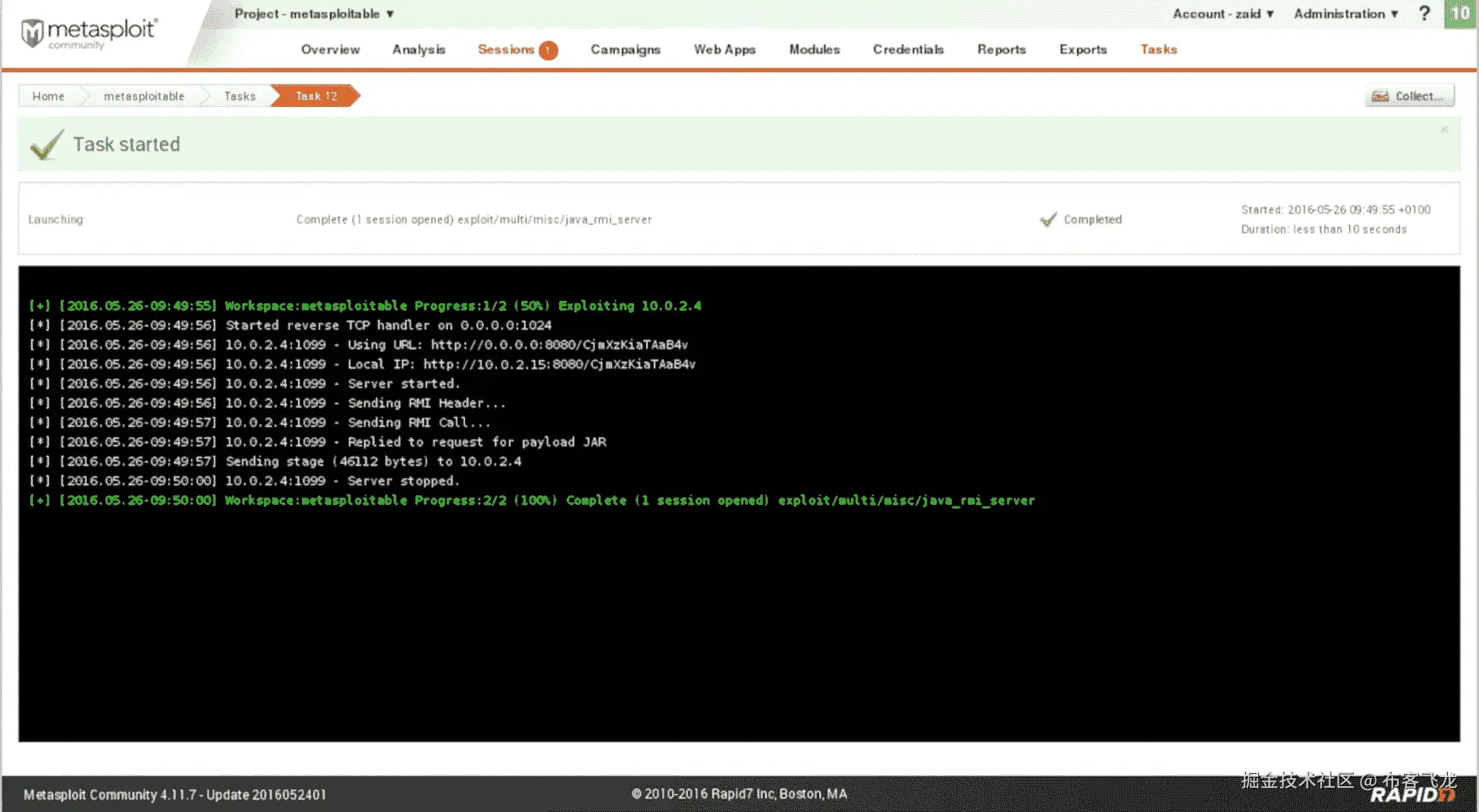Click the Metasploit Community logo
This screenshot has height=812, width=1479.
click(89, 34)
